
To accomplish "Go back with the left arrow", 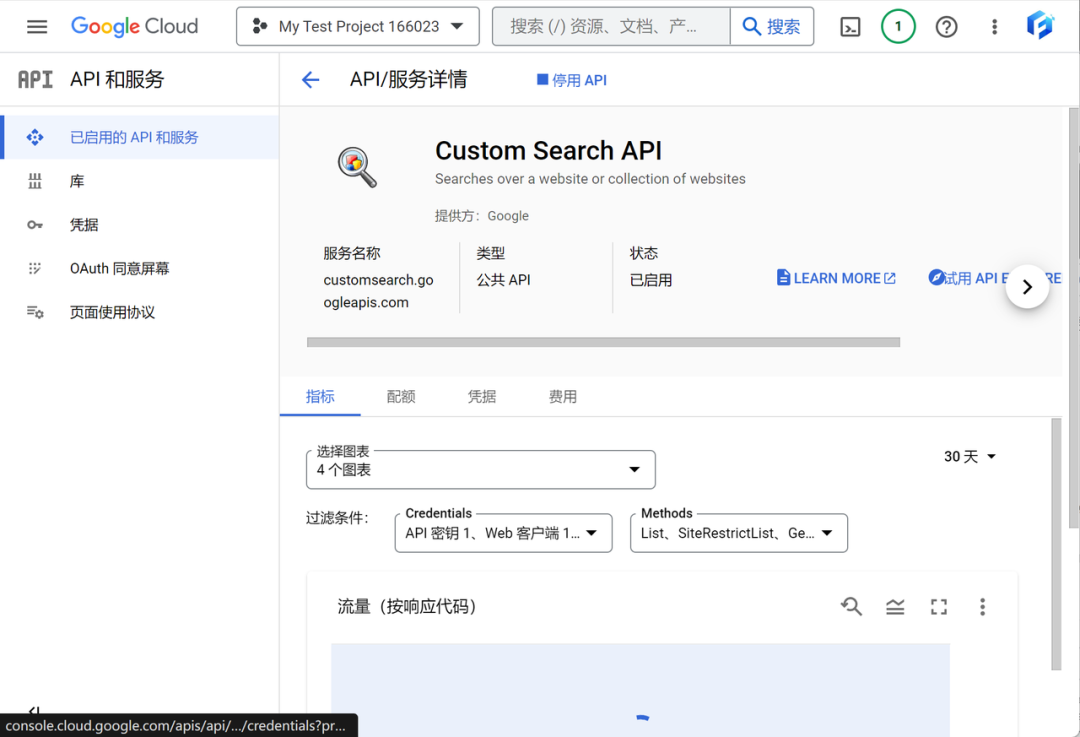I will coord(311,80).
